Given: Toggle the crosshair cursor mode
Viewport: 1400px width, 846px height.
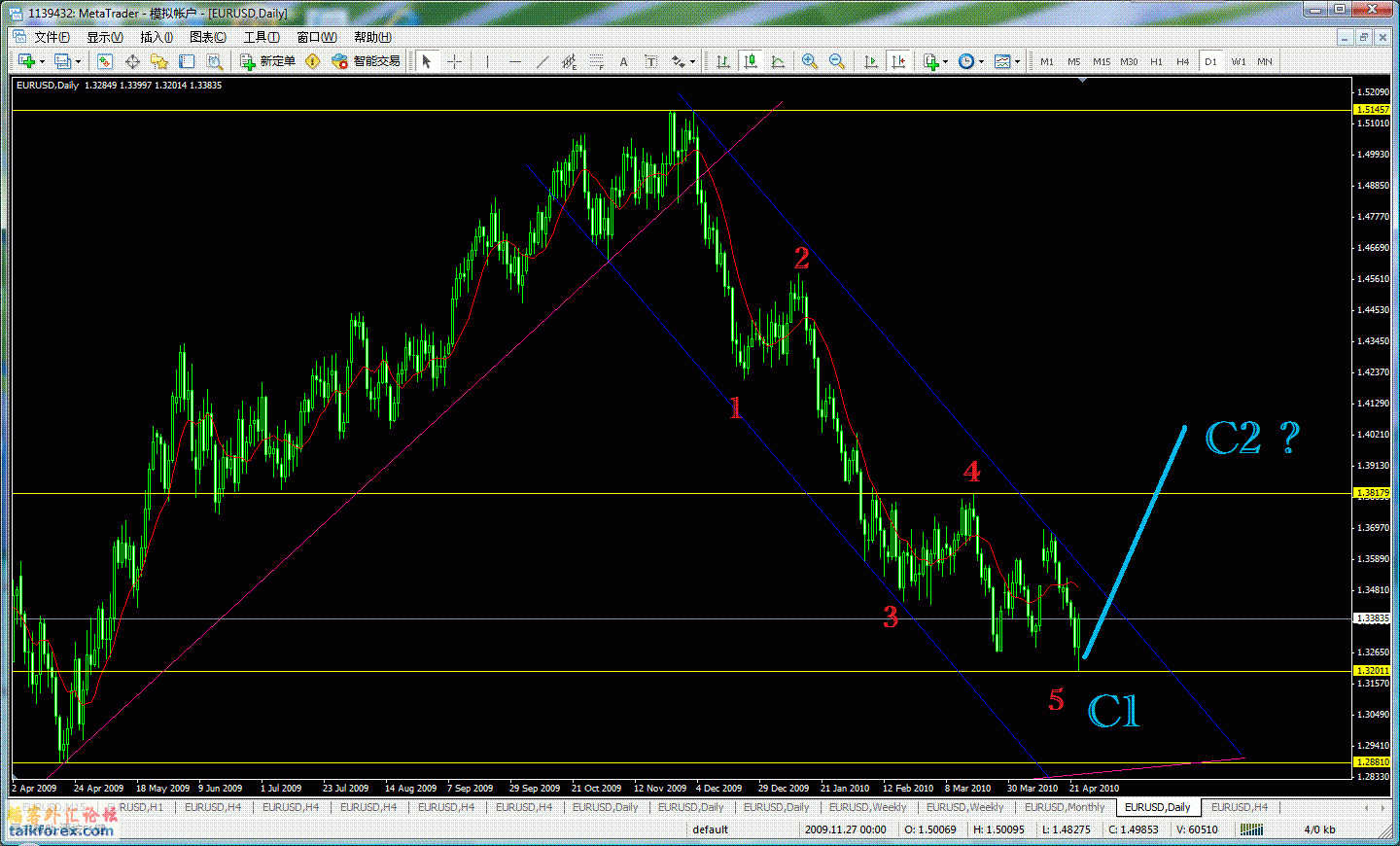Looking at the screenshot, I should [x=454, y=61].
